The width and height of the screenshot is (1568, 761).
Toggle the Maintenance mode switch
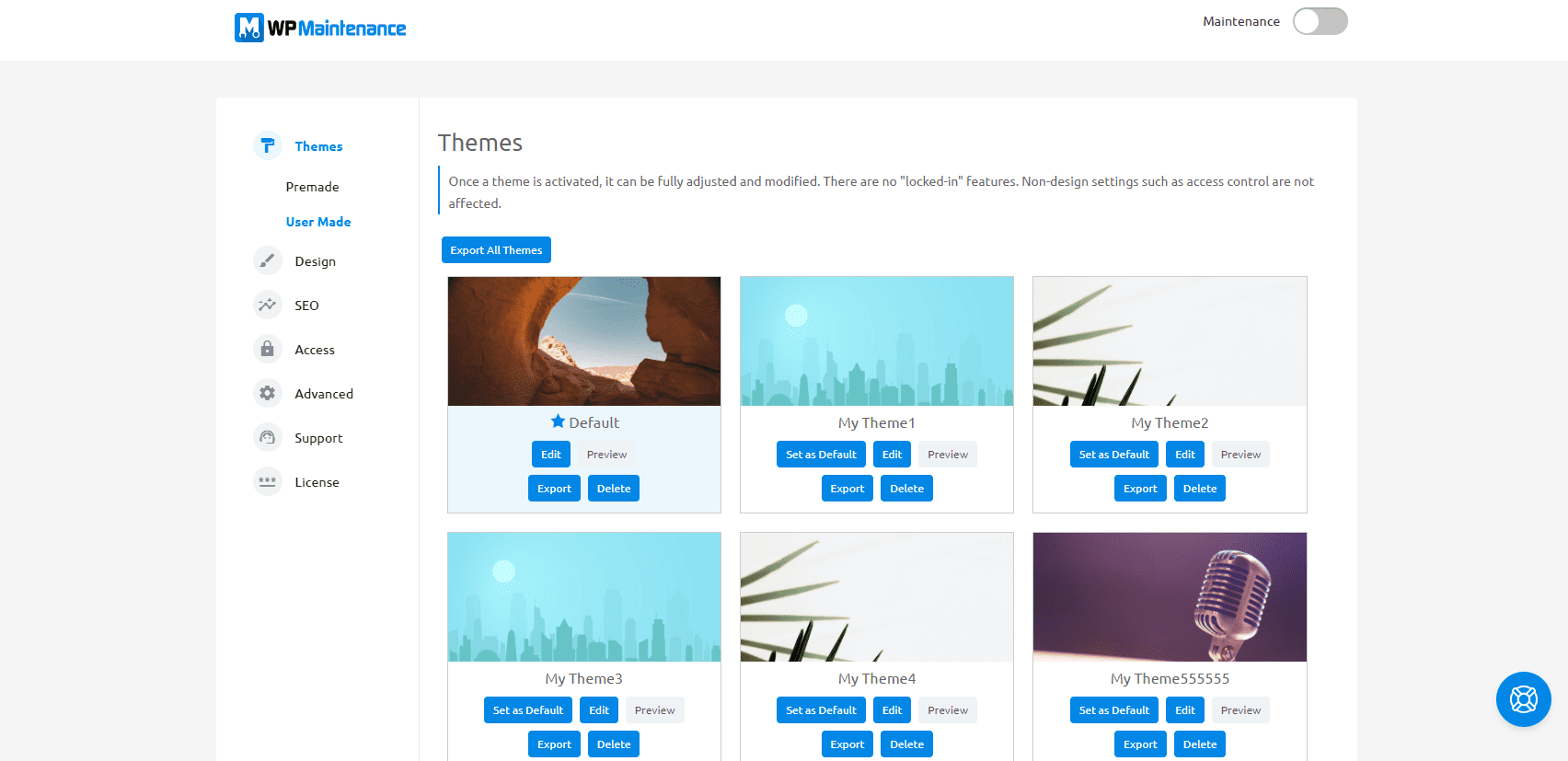[x=1320, y=21]
